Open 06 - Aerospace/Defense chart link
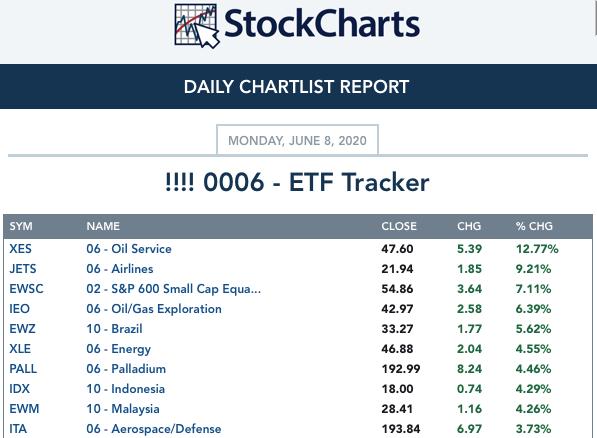 click(x=154, y=429)
